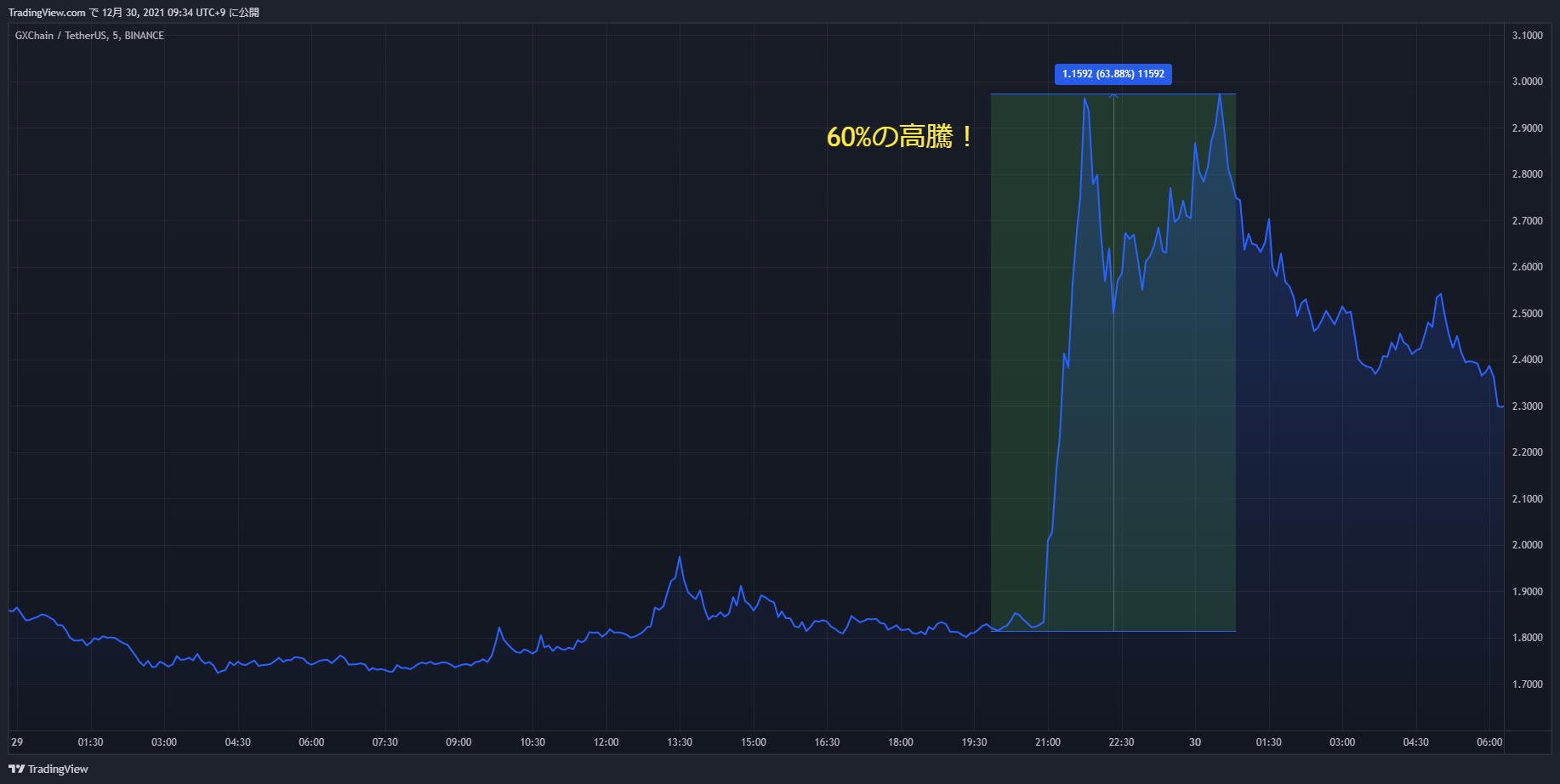Click the first 01:30 time label after 29

(90, 742)
